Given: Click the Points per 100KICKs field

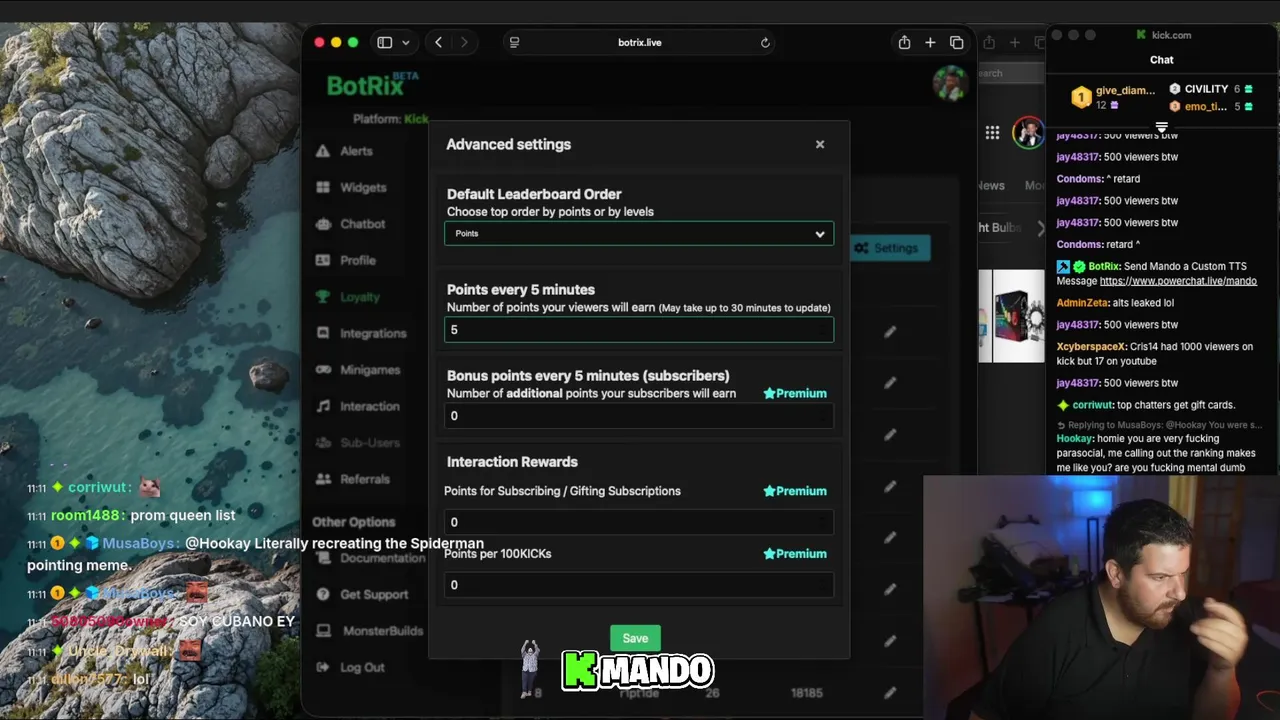Looking at the screenshot, I should (x=639, y=585).
